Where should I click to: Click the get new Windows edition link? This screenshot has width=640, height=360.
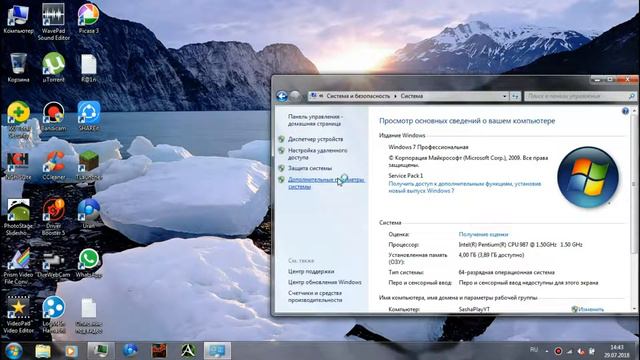[x=464, y=187]
